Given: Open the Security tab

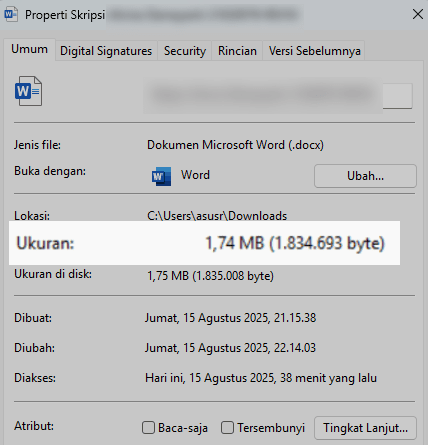Looking at the screenshot, I should pos(185,51).
